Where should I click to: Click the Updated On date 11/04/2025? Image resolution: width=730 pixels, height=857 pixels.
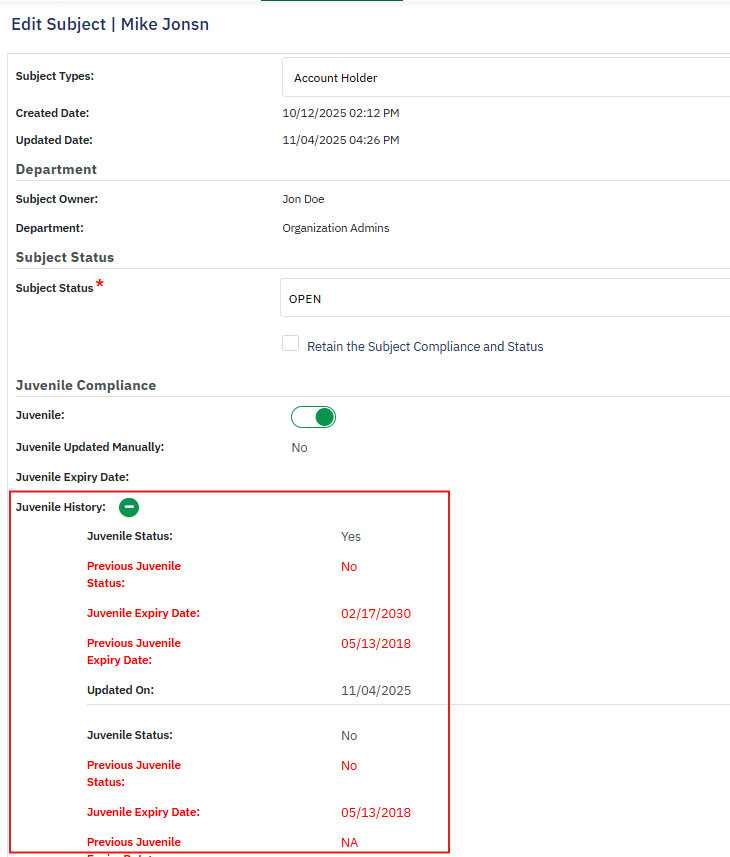point(376,690)
